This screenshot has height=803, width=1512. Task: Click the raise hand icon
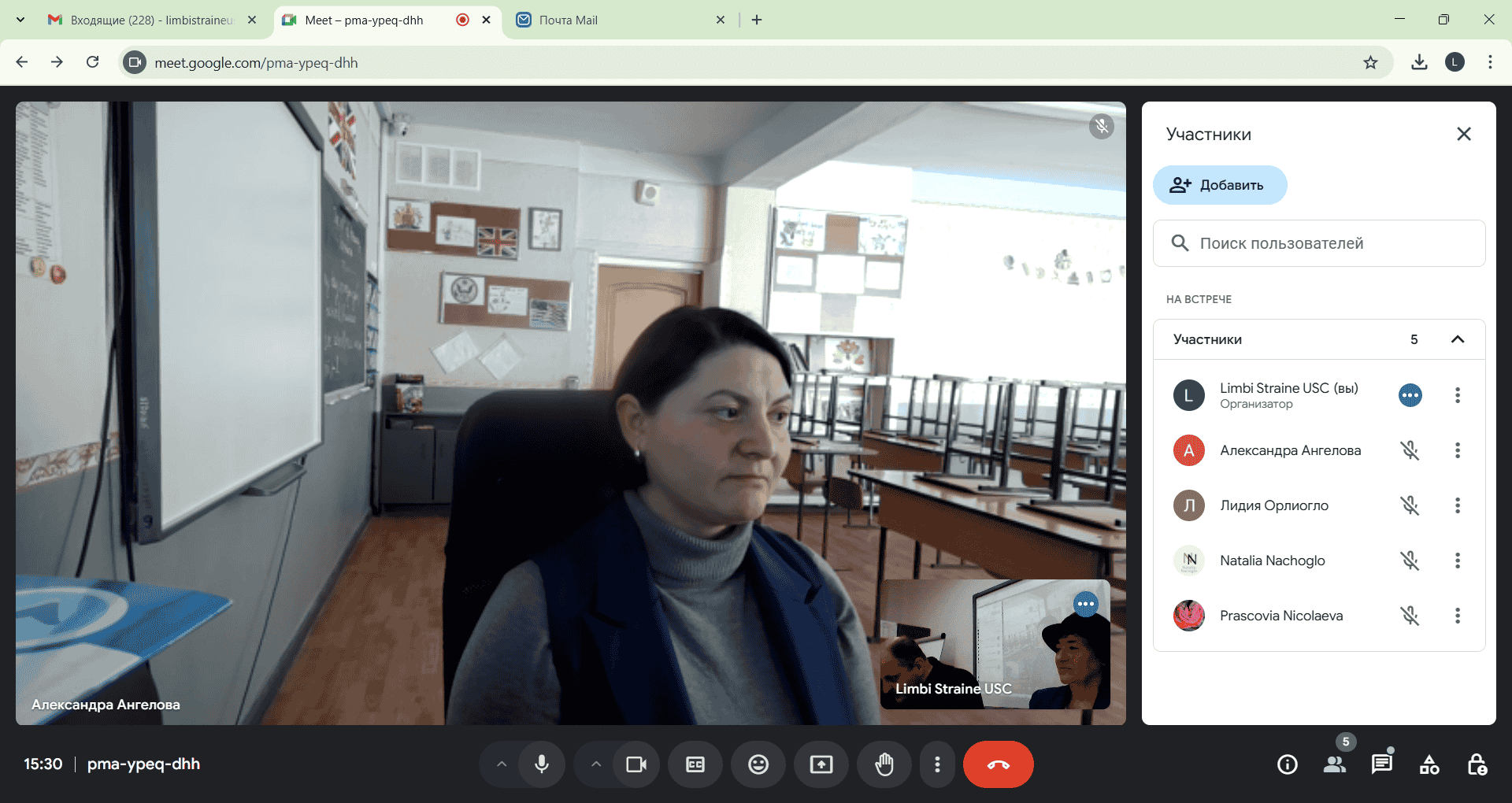pyautogui.click(x=884, y=764)
